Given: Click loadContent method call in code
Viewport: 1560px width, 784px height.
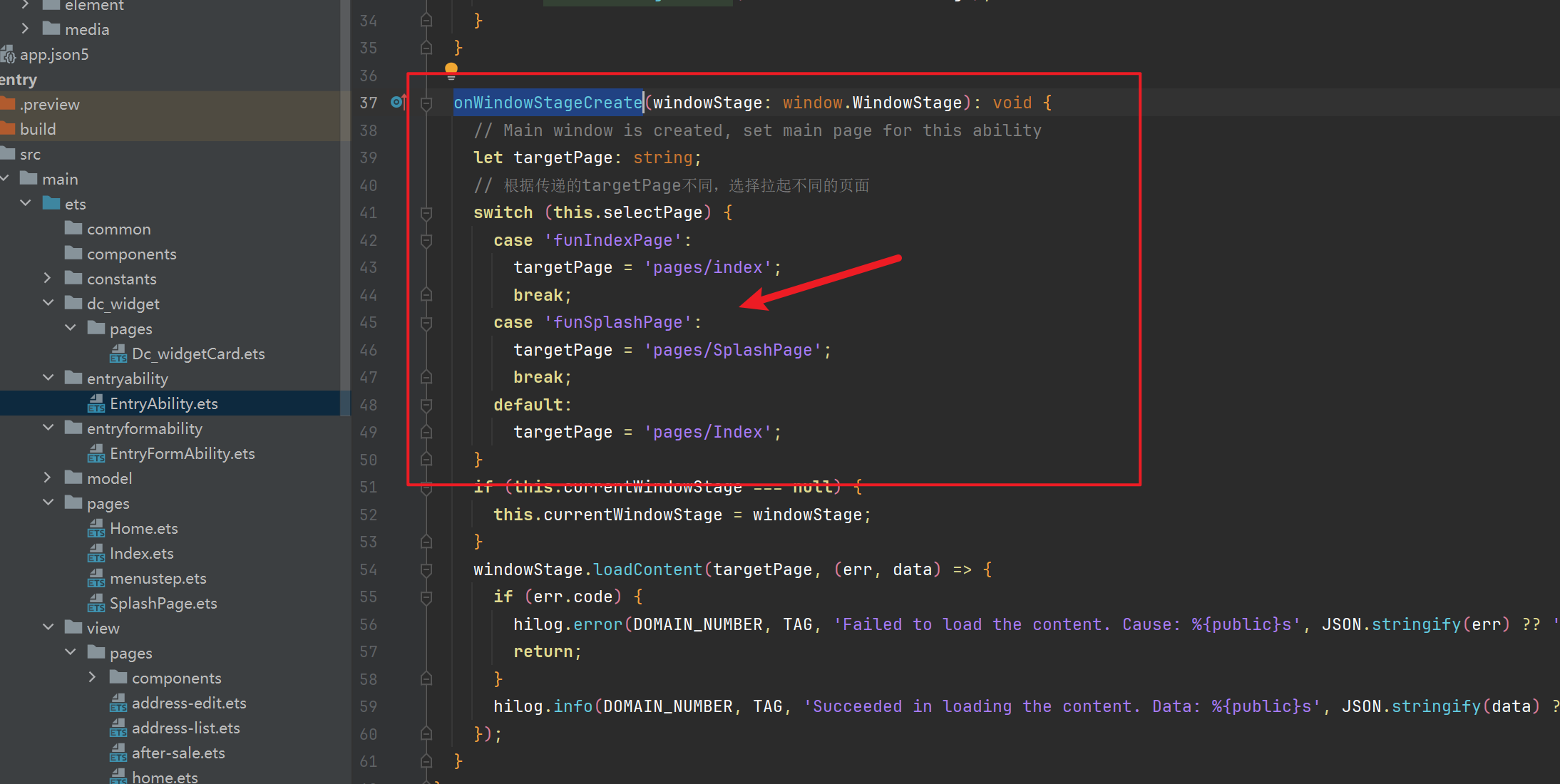Looking at the screenshot, I should (x=647, y=569).
